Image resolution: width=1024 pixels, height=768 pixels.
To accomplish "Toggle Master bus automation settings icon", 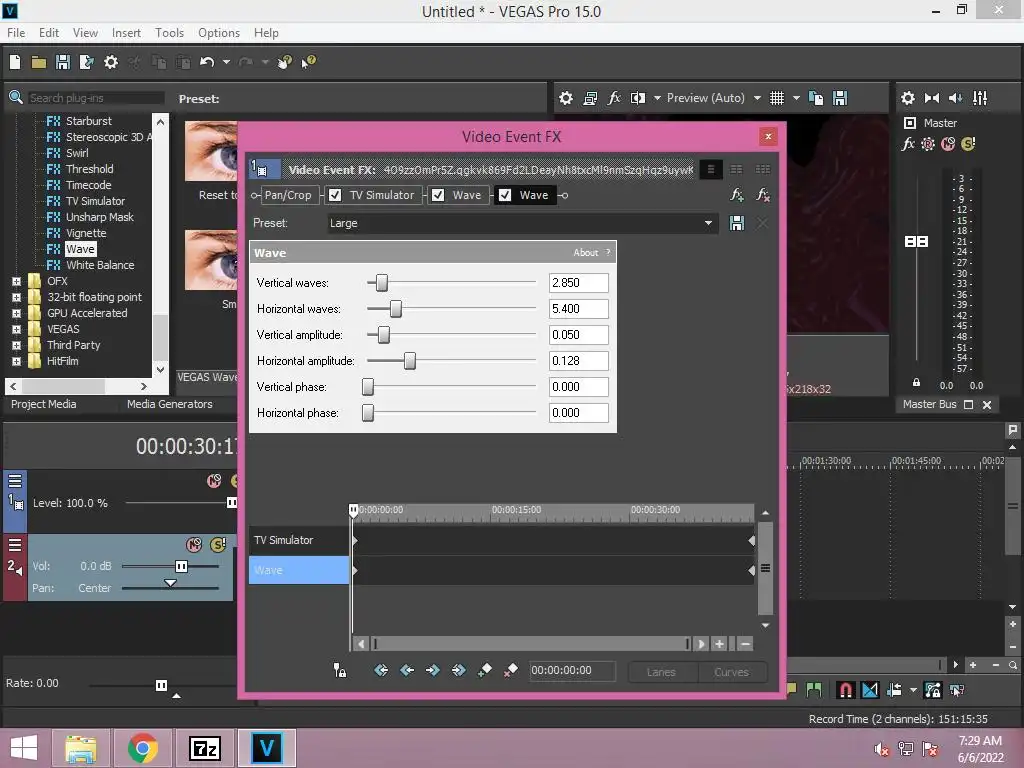I will coord(928,144).
